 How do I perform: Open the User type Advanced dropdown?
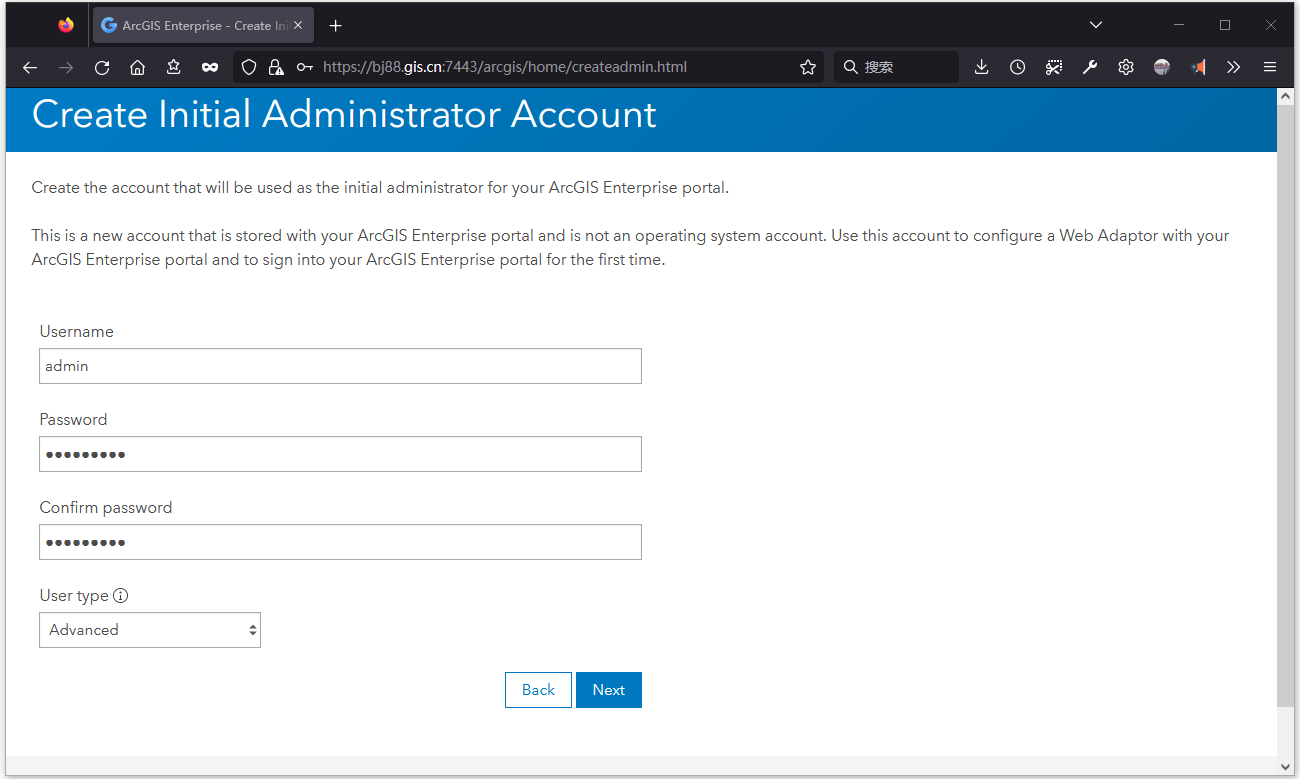click(x=150, y=630)
